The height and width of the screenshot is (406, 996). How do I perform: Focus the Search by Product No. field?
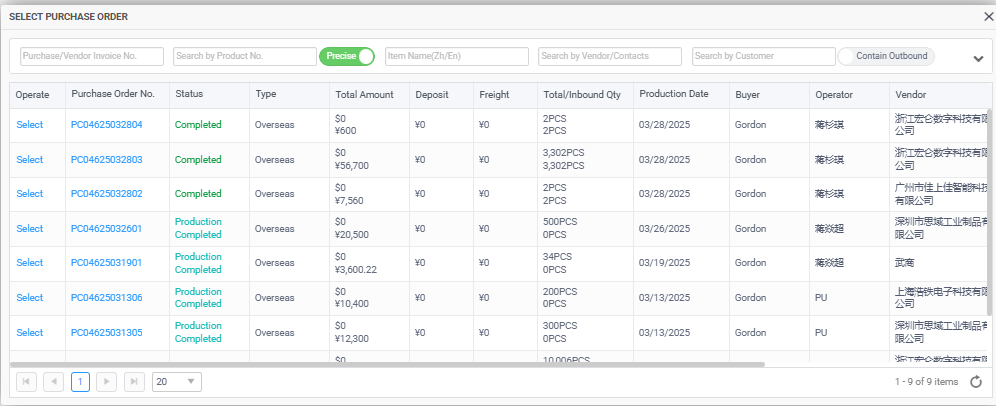point(244,56)
